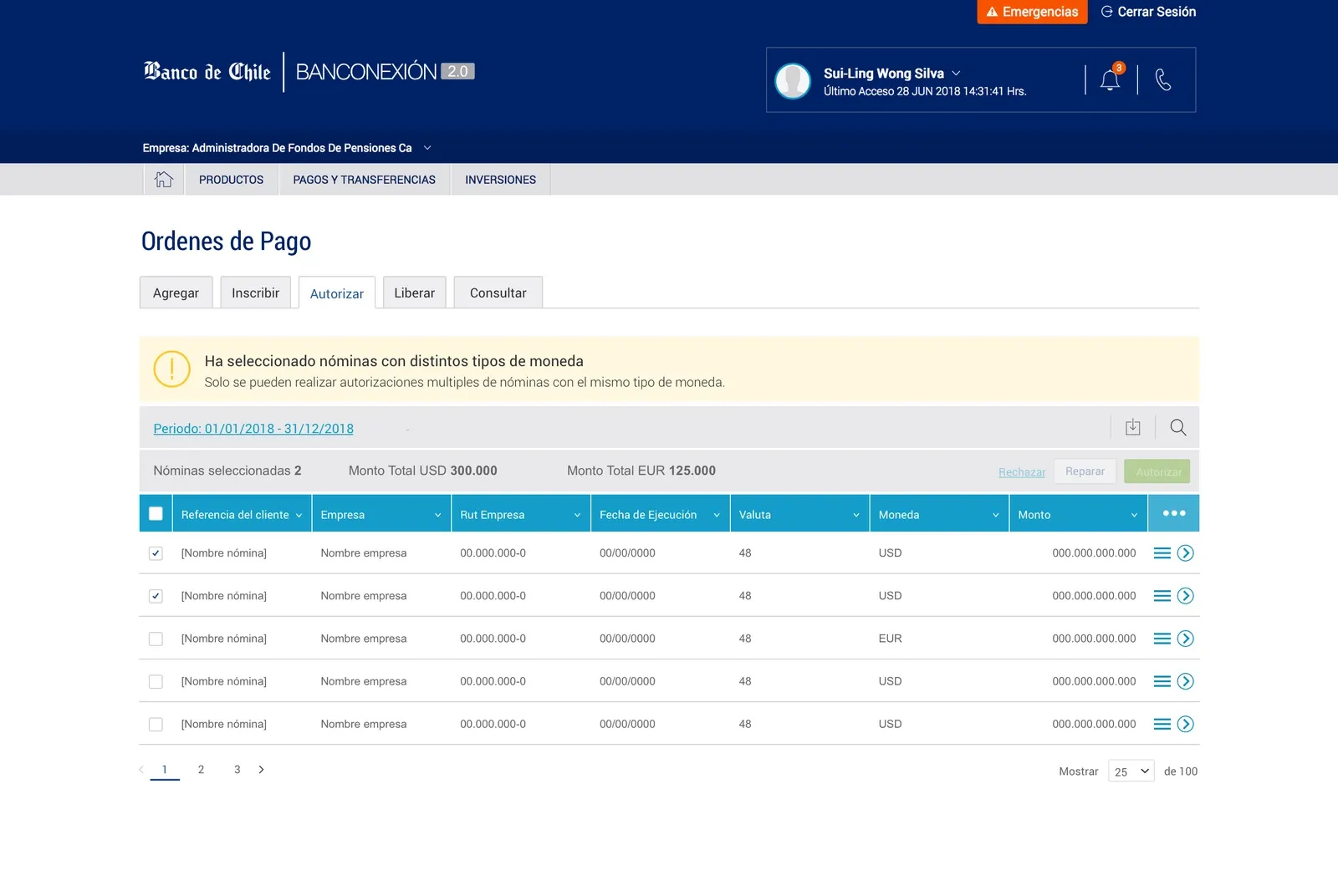Click the green Autorizar button
The image size is (1338, 896).
(1157, 471)
